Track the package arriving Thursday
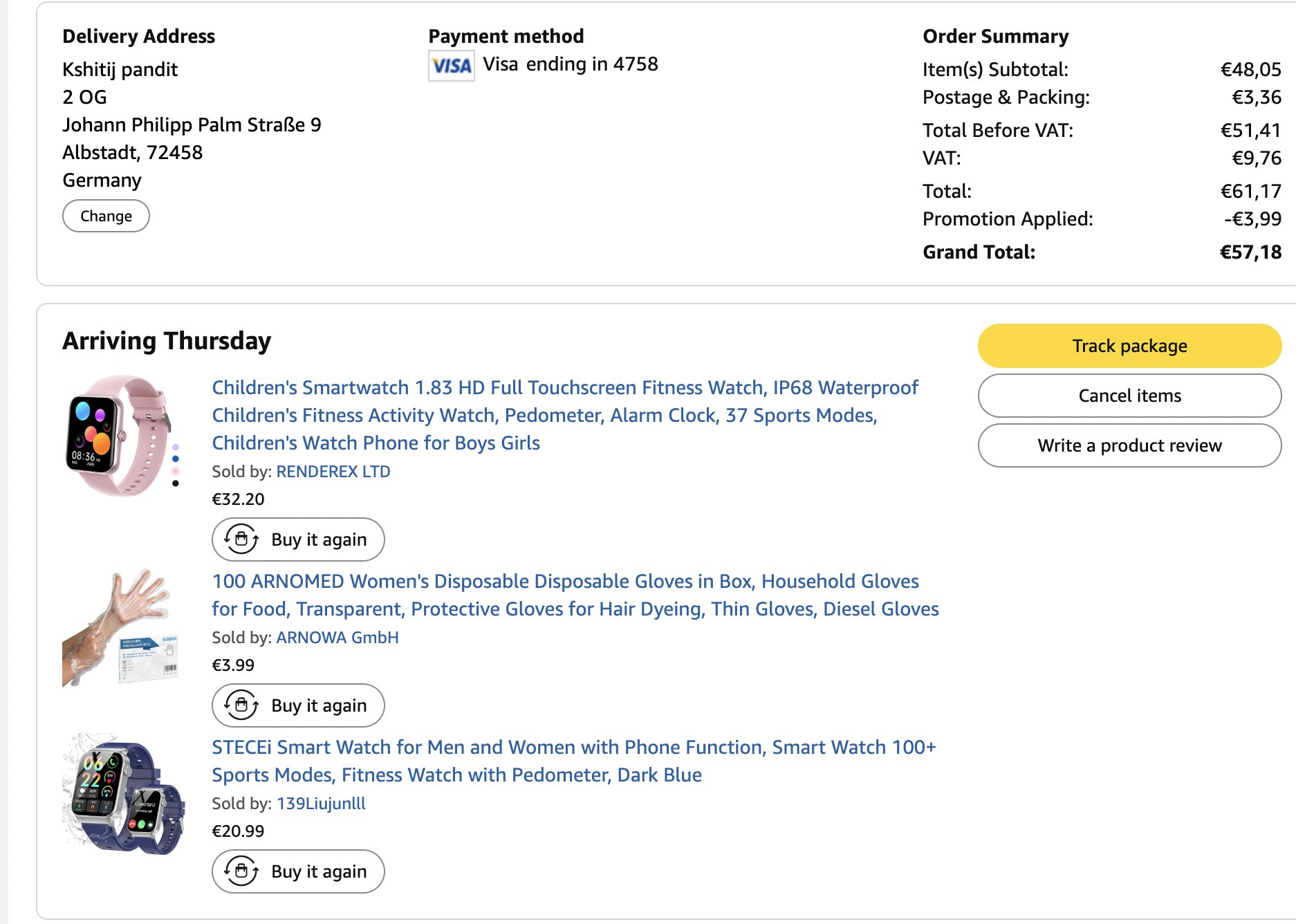The width and height of the screenshot is (1296, 924). pos(1129,346)
